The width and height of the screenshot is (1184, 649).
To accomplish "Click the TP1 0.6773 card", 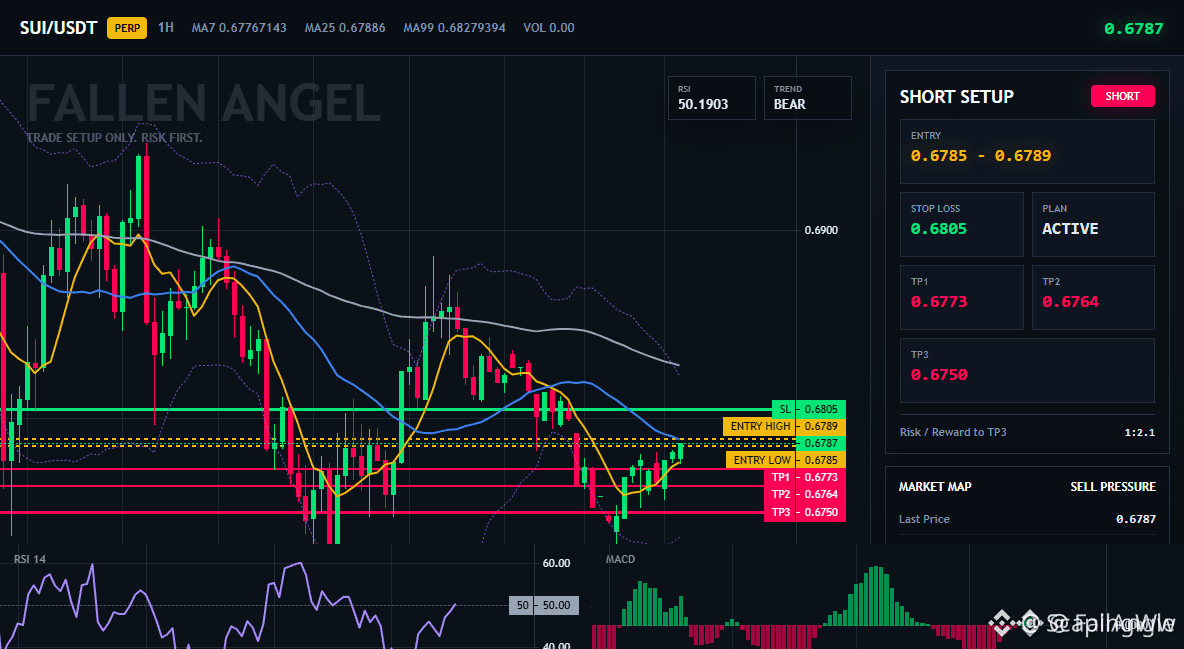I will point(961,297).
